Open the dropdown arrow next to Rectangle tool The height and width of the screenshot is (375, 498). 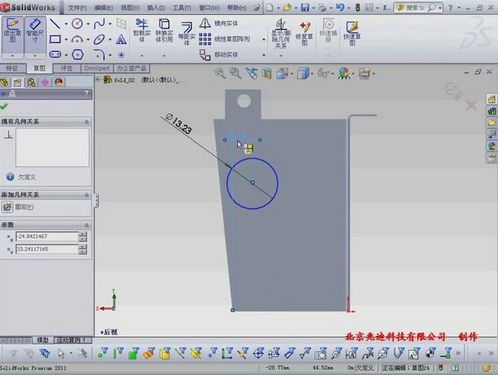click(66, 40)
